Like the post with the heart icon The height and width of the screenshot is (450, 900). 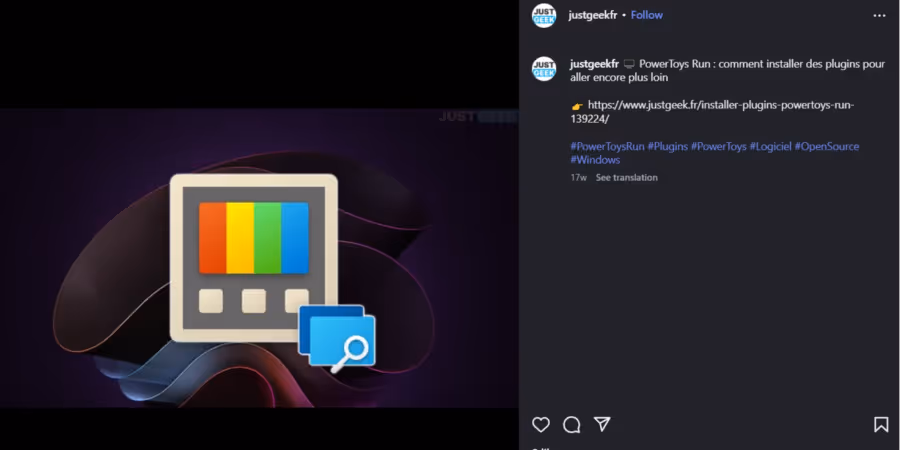coord(541,425)
